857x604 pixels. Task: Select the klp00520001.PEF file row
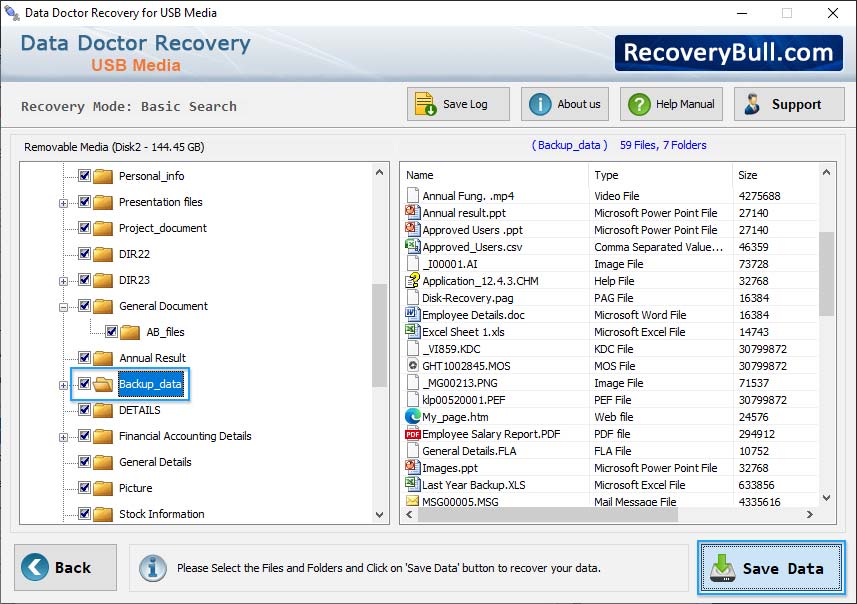pyautogui.click(x=611, y=400)
